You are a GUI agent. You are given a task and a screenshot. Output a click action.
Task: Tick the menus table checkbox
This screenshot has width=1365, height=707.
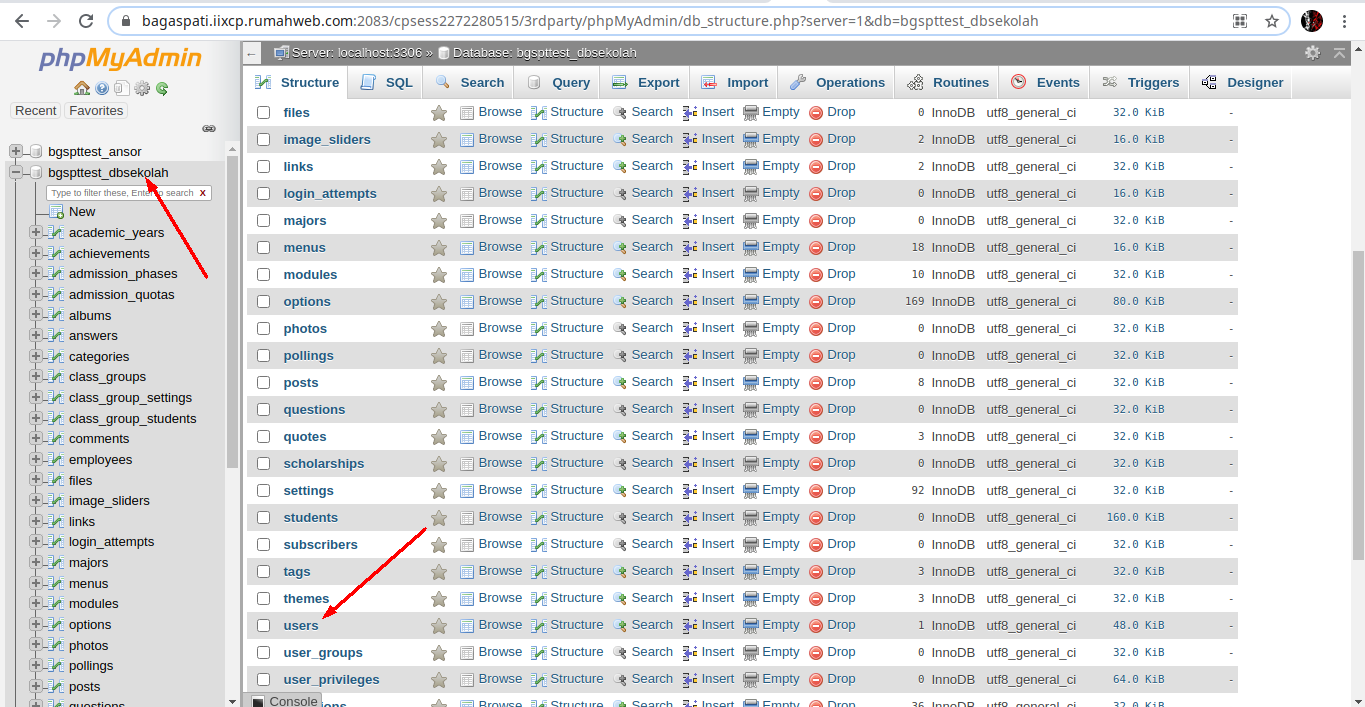(264, 248)
